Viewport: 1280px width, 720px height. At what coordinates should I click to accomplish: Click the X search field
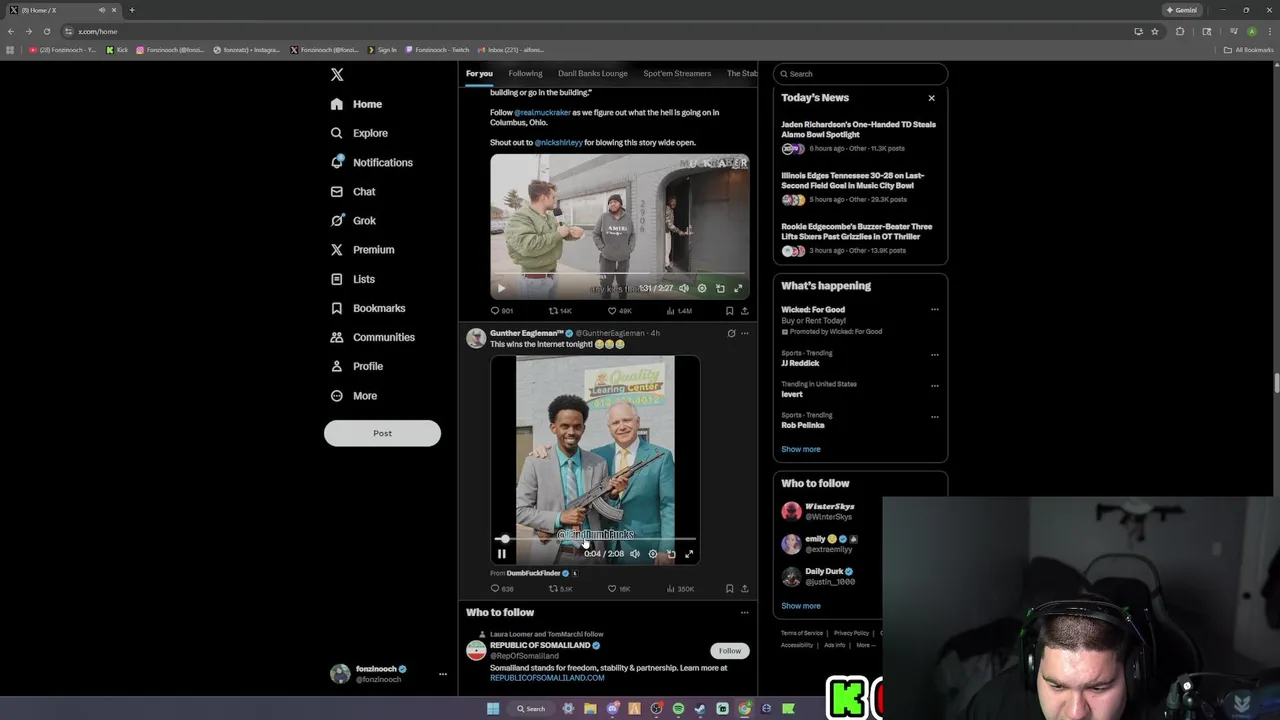[x=860, y=74]
